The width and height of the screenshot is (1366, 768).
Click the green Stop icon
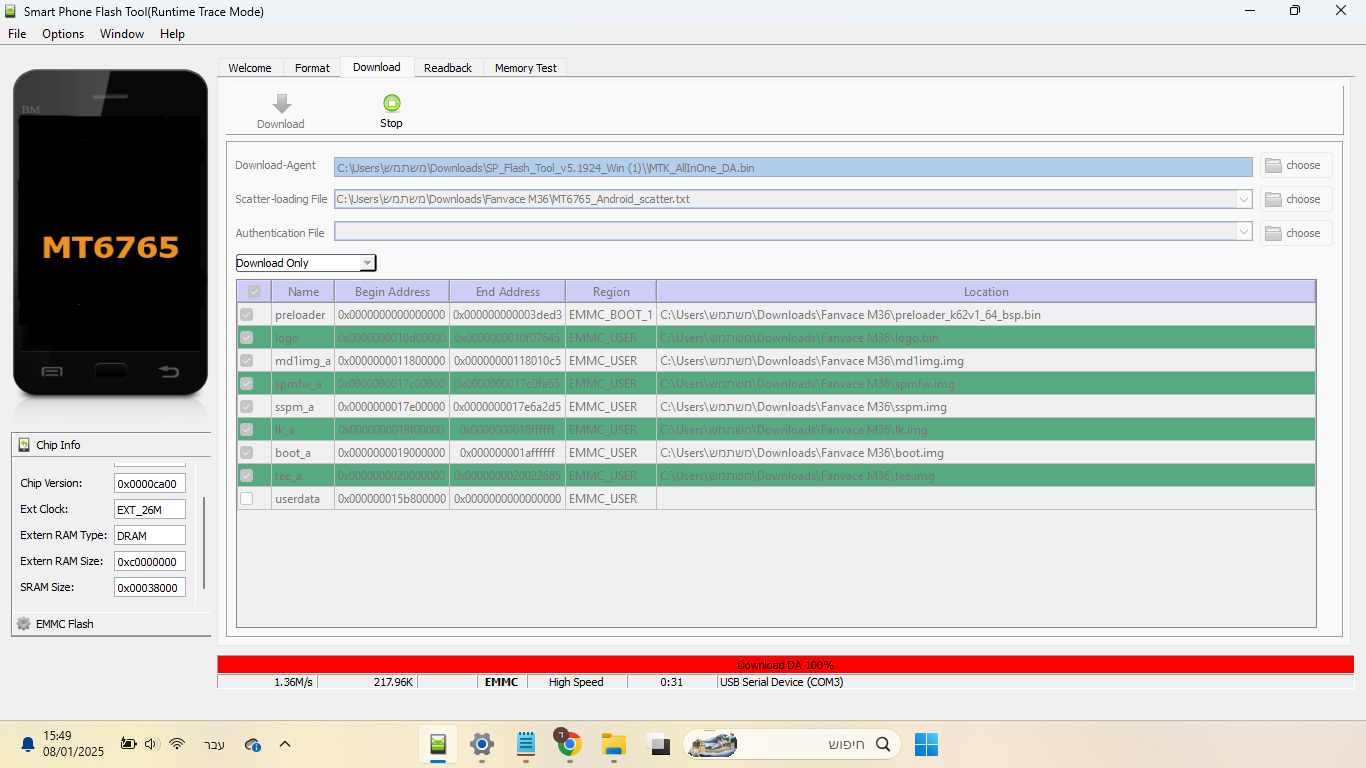click(391, 103)
